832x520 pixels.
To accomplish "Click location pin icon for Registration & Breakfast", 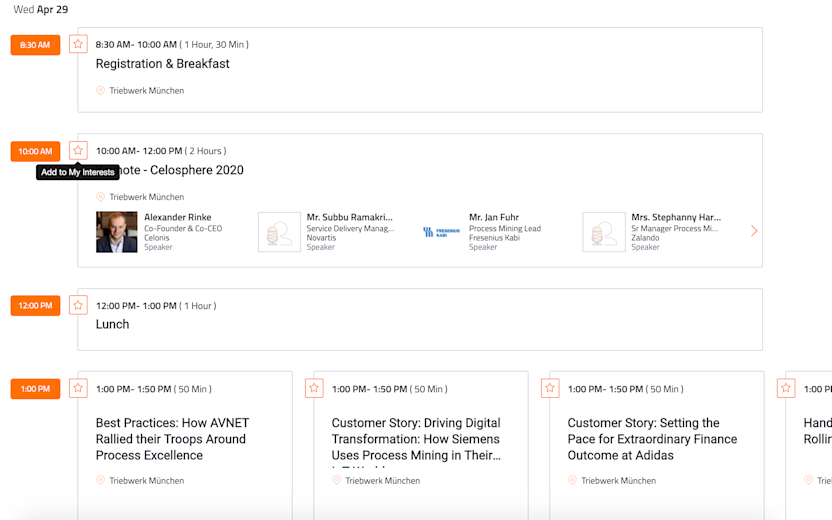I will coord(100,90).
